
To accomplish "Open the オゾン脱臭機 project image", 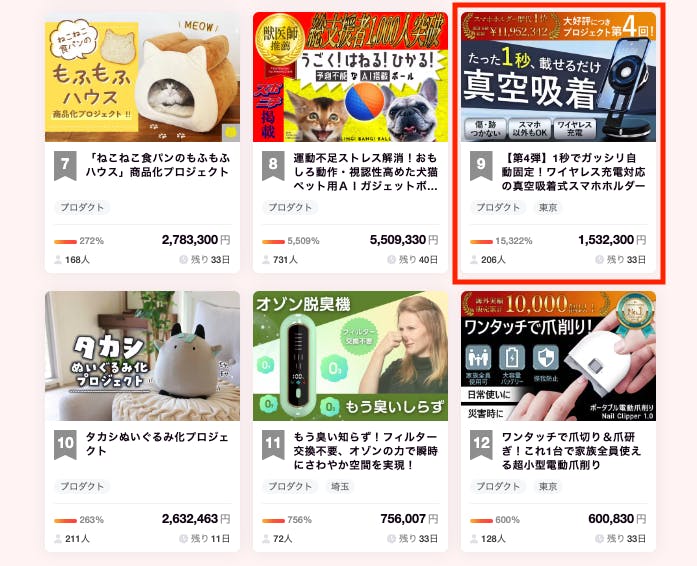I will click(350, 356).
